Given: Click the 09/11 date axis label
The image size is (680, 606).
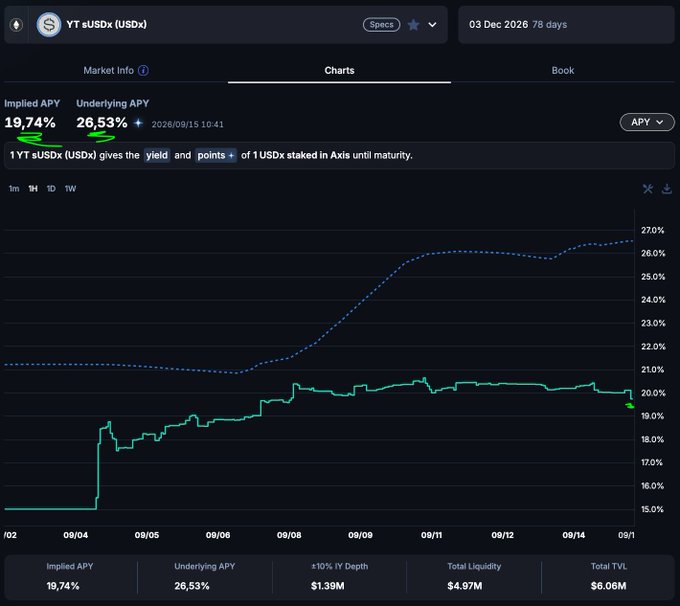Looking at the screenshot, I should pyautogui.click(x=431, y=535).
